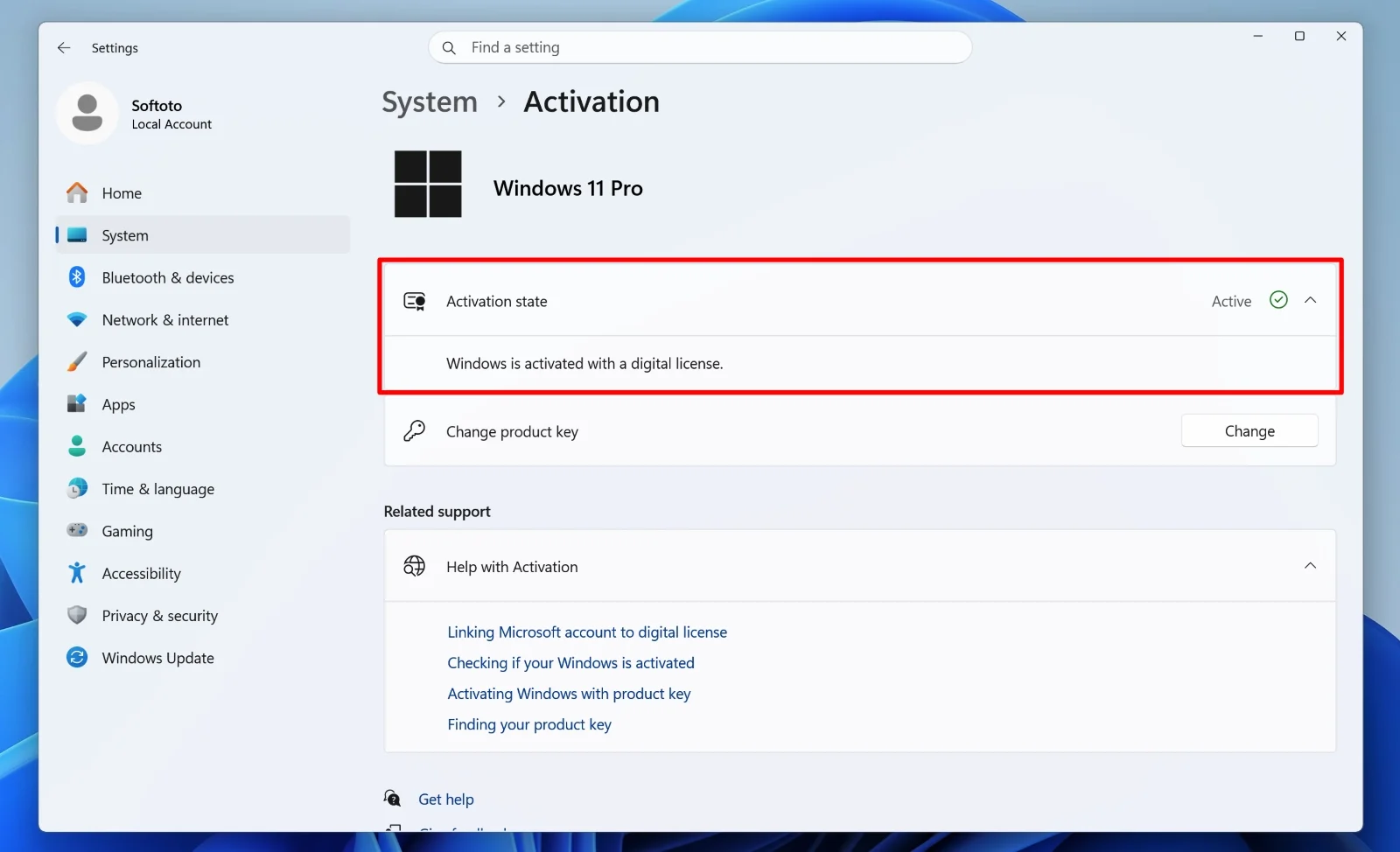Click the Change product key button

tap(1249, 430)
